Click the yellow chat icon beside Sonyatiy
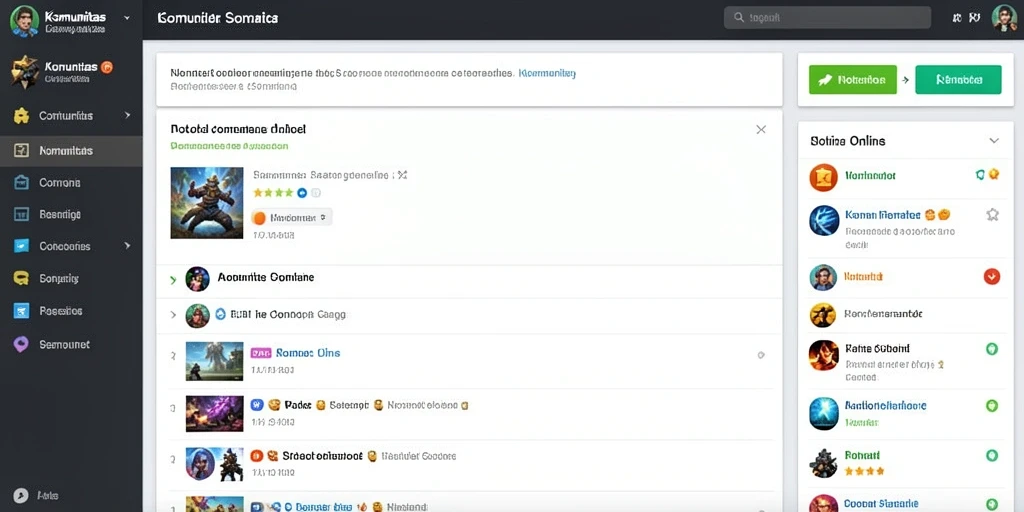 [x=21, y=278]
